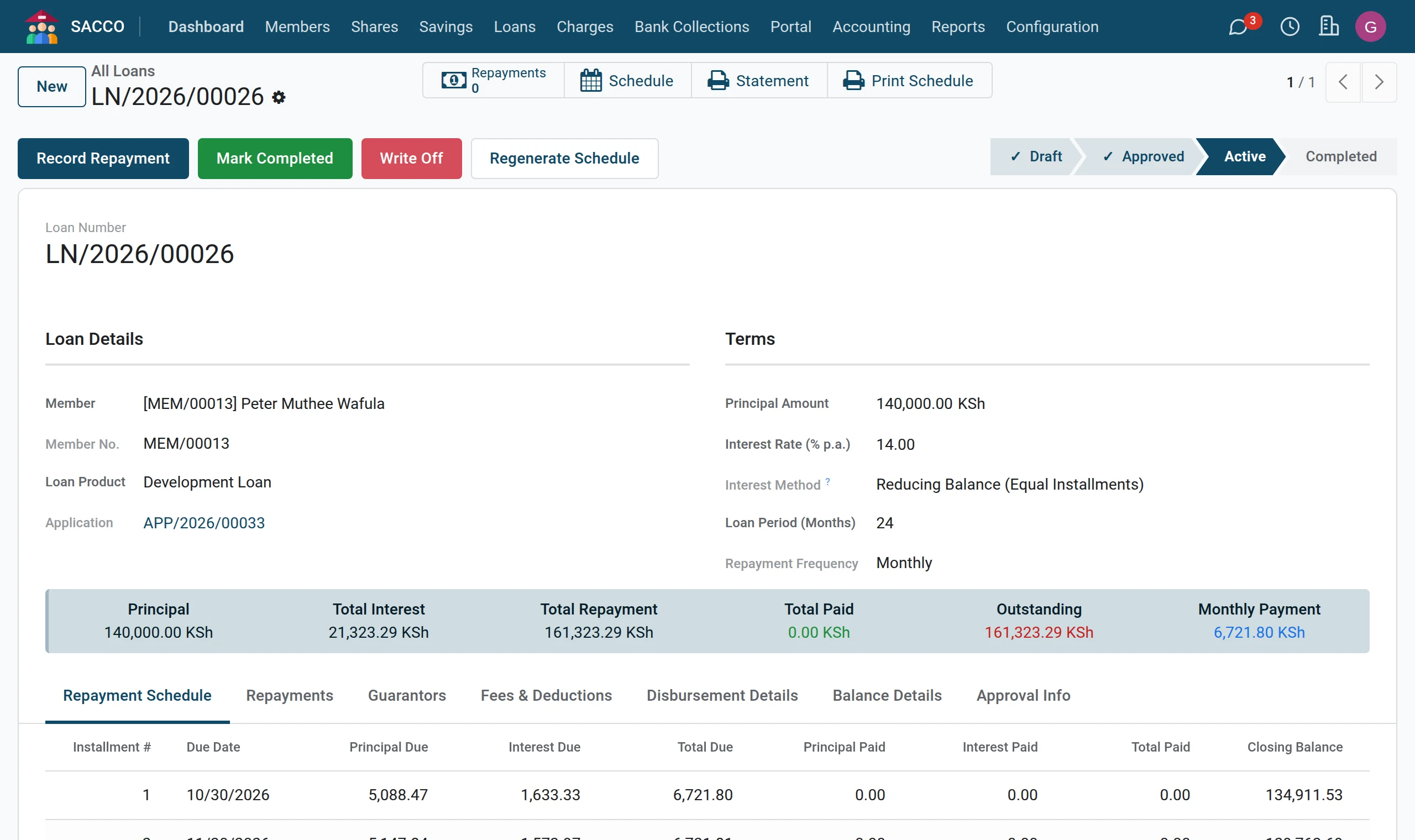Viewport: 1415px width, 840px height.
Task: Click the New button
Action: coord(51,87)
